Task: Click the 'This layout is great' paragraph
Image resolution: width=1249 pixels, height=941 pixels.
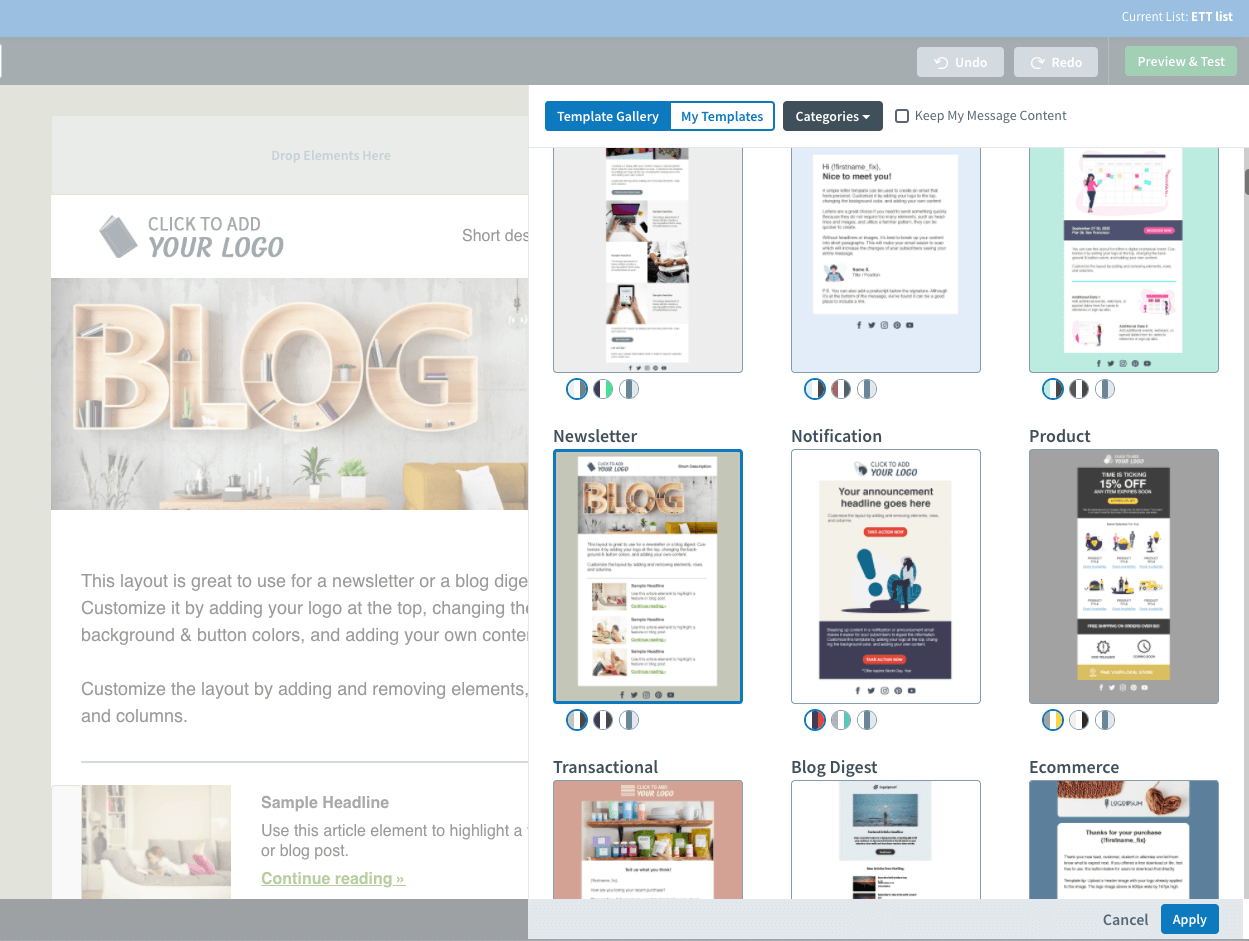Action: coord(304,607)
